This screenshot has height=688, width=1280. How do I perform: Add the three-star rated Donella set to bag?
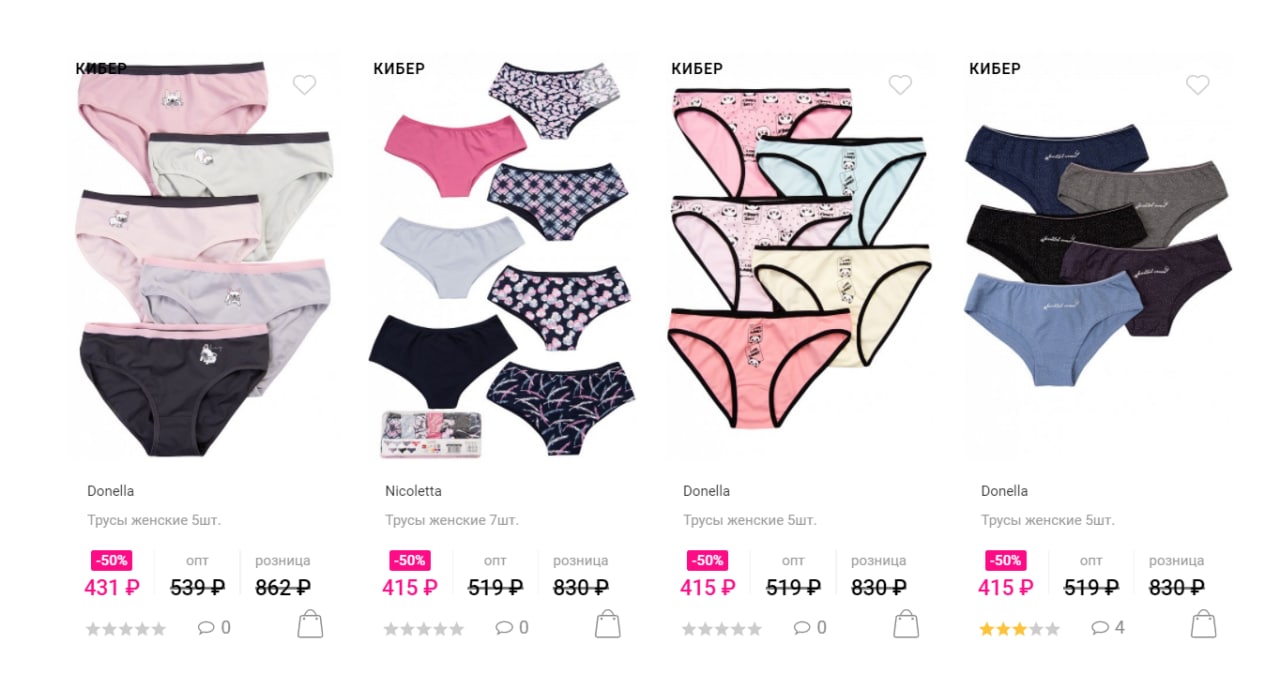[1204, 624]
